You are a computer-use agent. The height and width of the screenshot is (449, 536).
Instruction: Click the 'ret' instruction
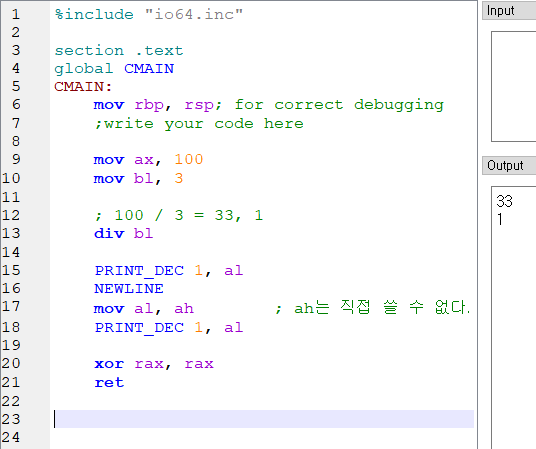coord(109,383)
